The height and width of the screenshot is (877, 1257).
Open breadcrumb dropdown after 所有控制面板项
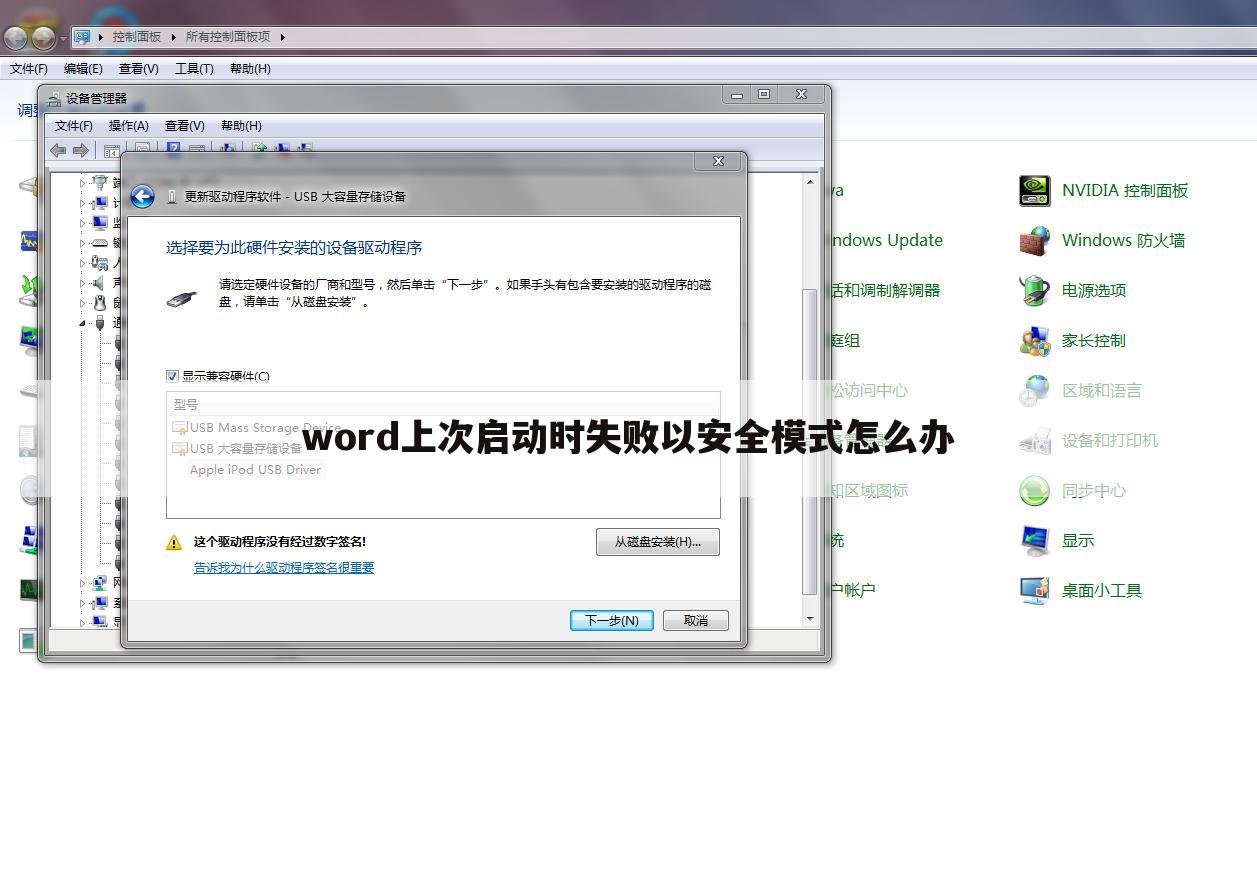pos(282,37)
